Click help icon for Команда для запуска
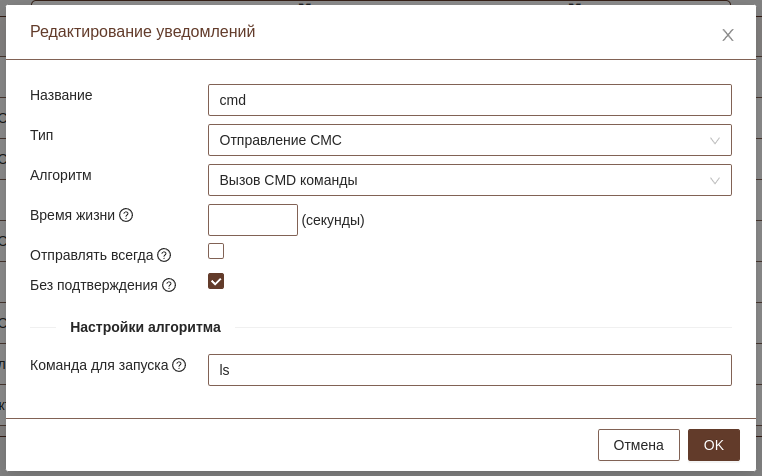The image size is (762, 476). pyautogui.click(x=179, y=365)
